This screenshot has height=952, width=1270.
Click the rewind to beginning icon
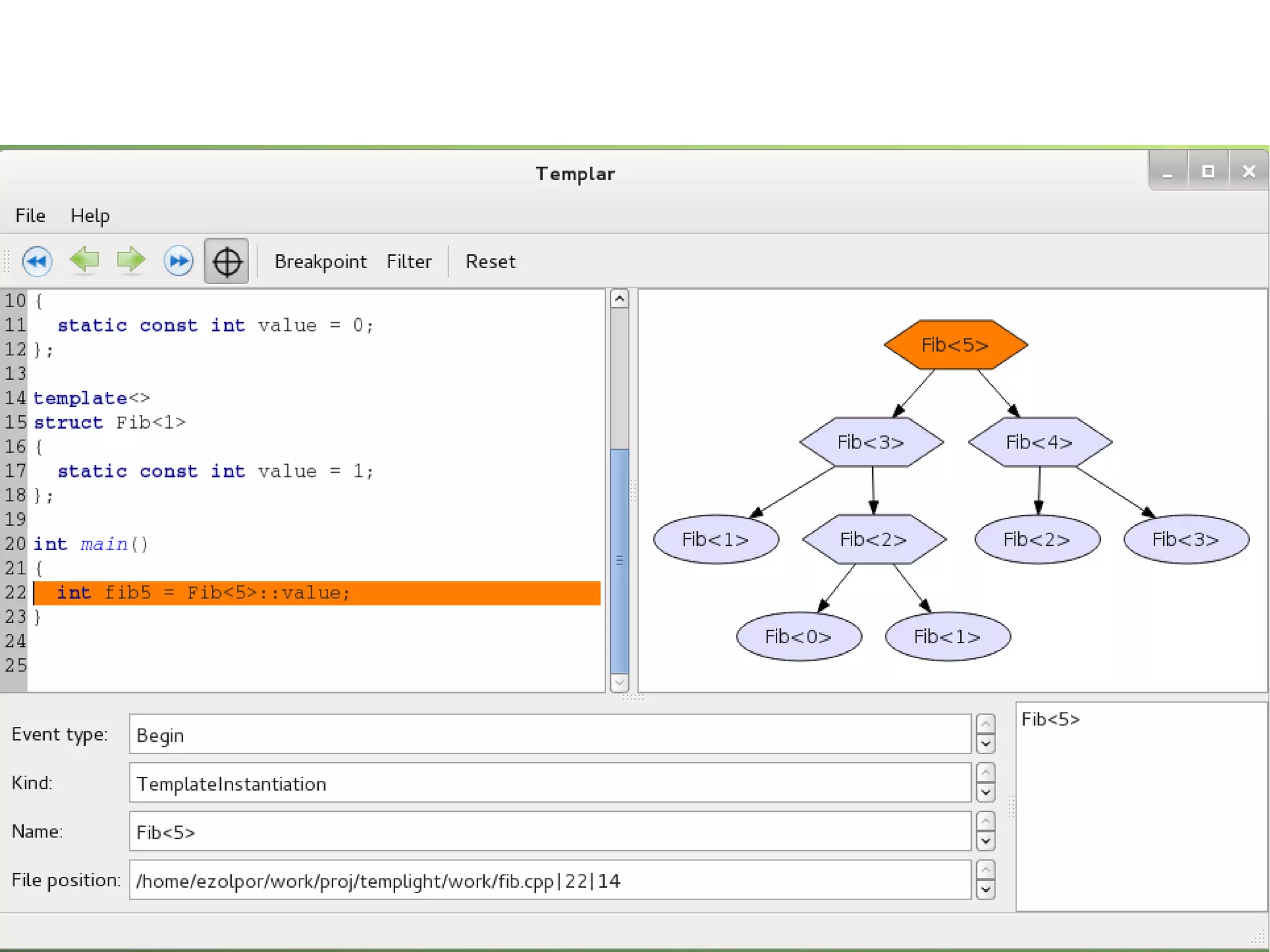point(37,261)
